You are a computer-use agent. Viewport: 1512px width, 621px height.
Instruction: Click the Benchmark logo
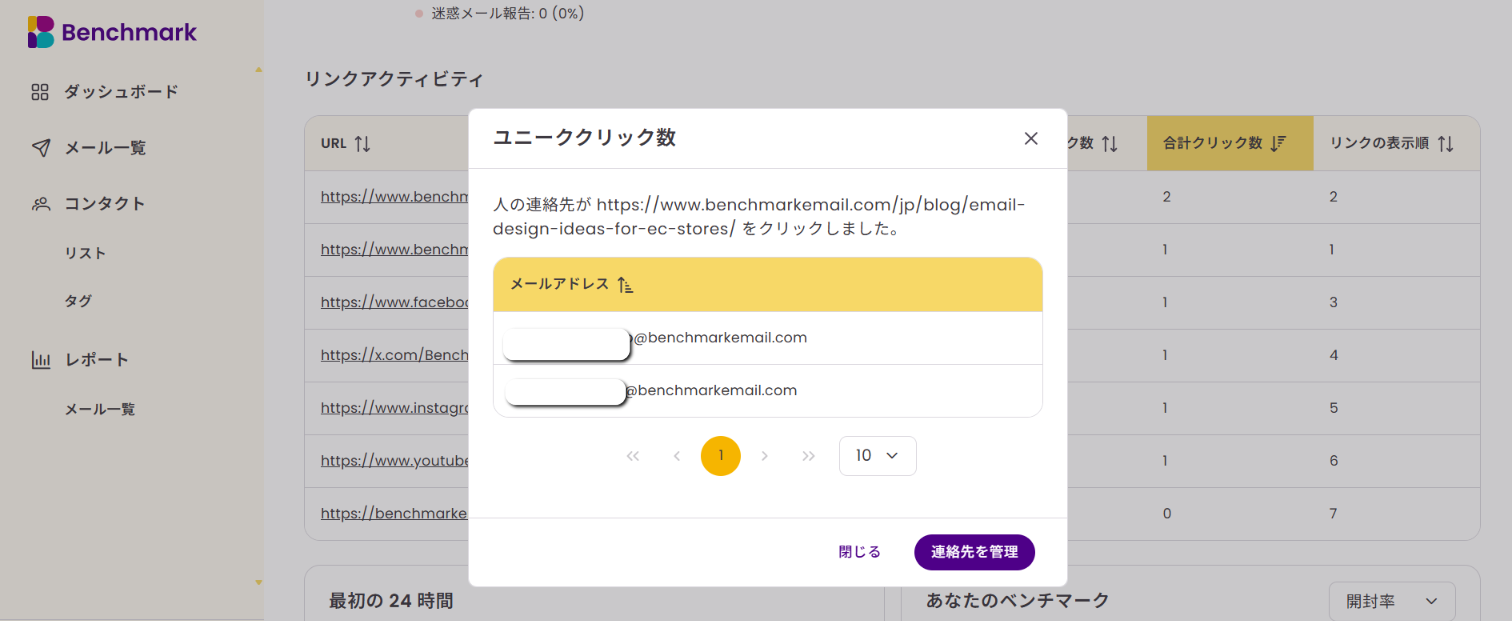tap(112, 32)
